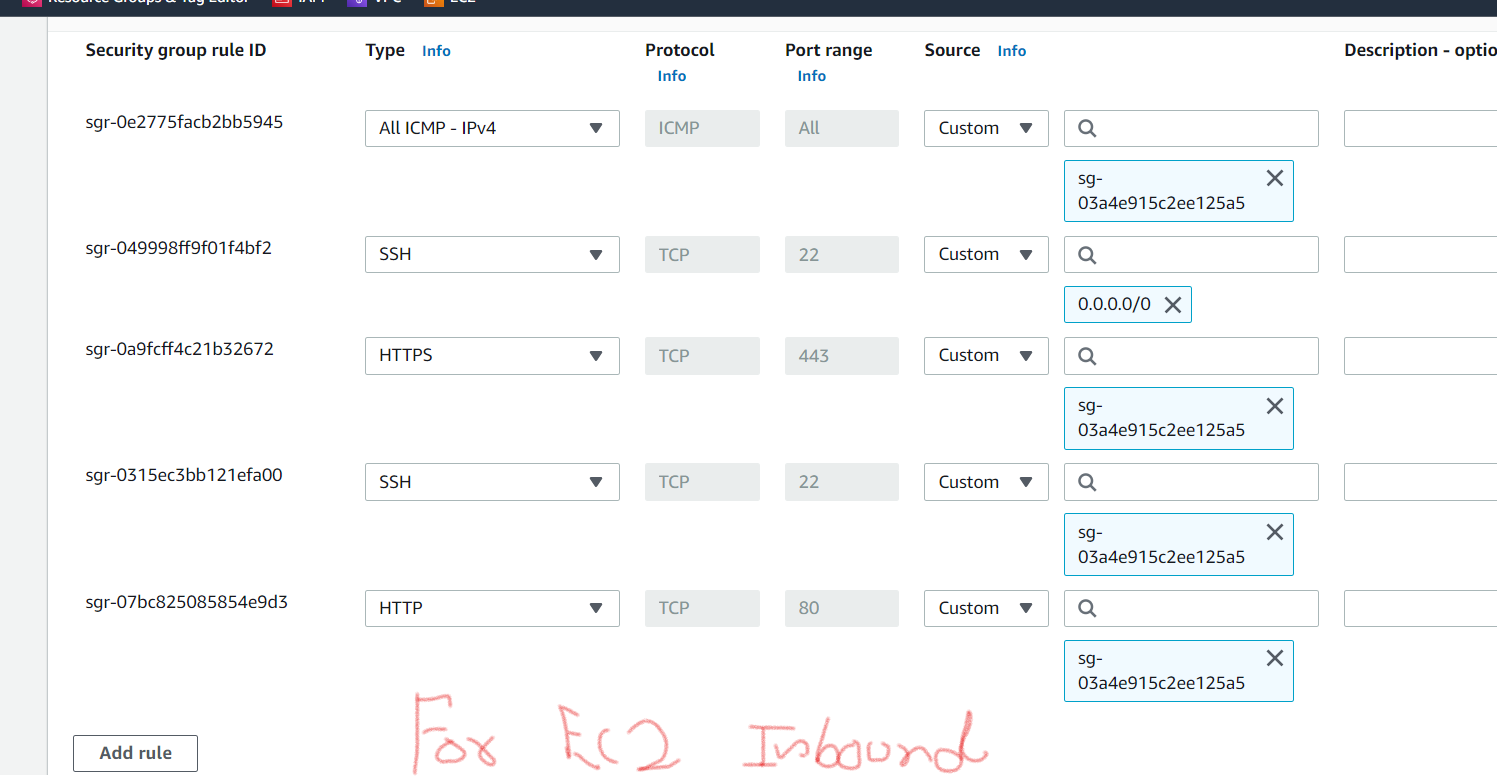Screen dimensions: 1497x777
Task: Click the IAM service shortcut icon
Action: [282, 3]
